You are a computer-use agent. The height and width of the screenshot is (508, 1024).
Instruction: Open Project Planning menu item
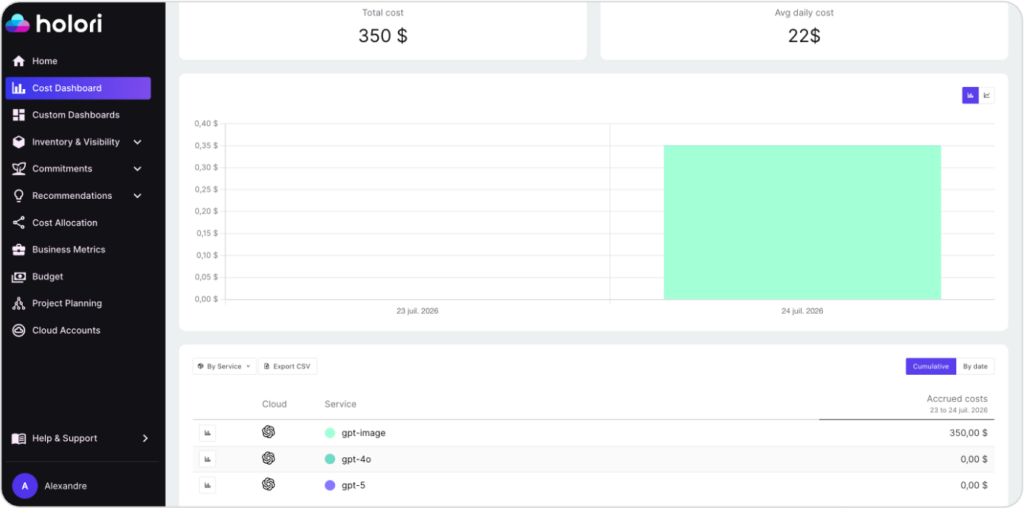[78, 304]
